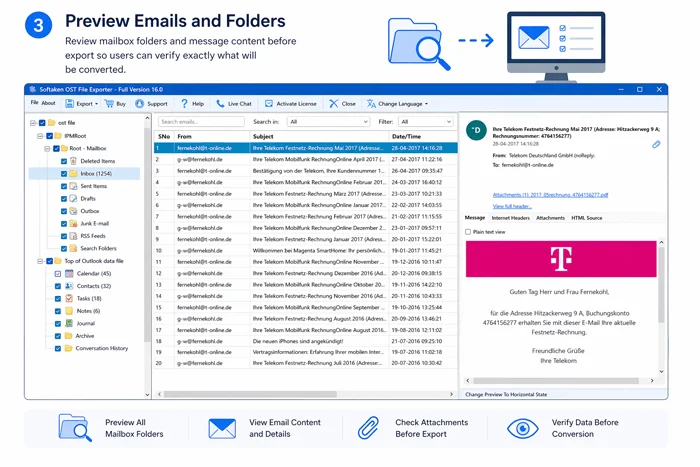The width and height of the screenshot is (700, 467).
Task: Select the Notes (6) folder icon
Action: point(69,311)
